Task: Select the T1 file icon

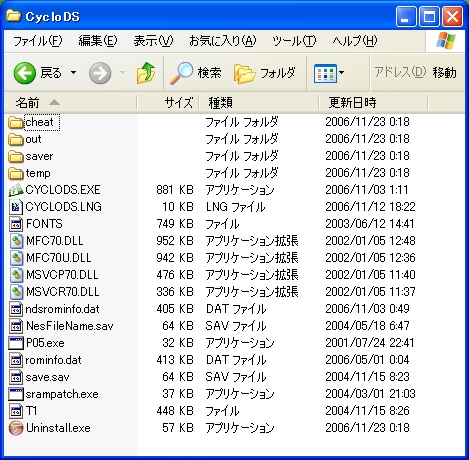Action: click(x=16, y=411)
